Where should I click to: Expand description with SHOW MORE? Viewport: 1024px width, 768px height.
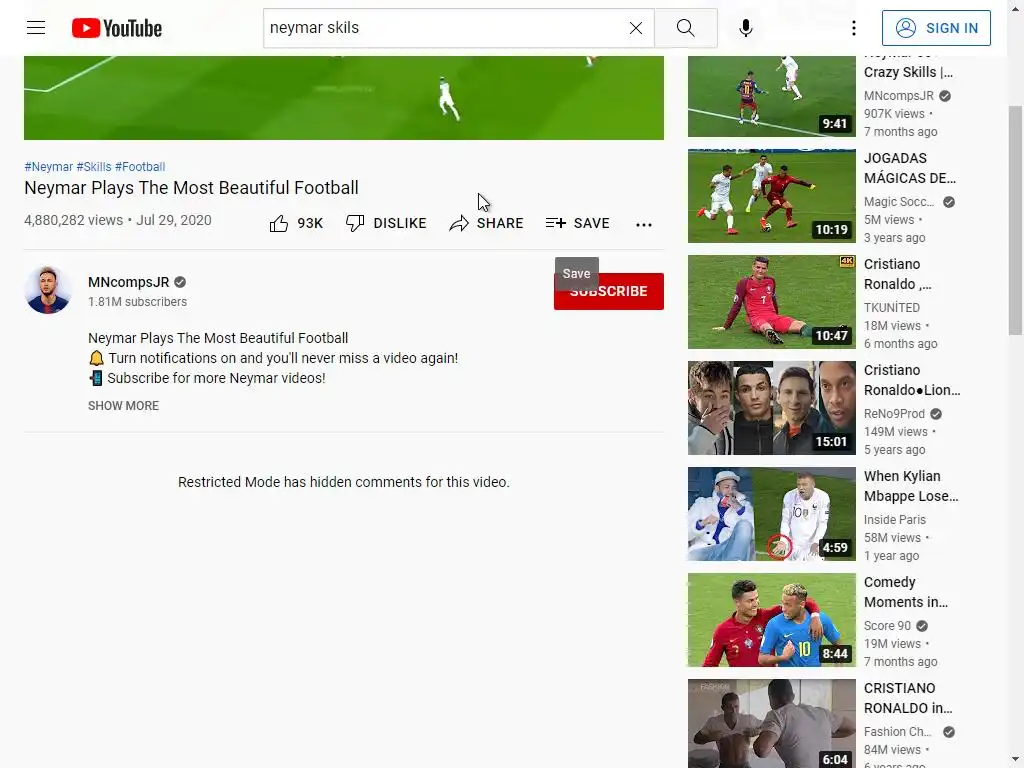point(123,406)
